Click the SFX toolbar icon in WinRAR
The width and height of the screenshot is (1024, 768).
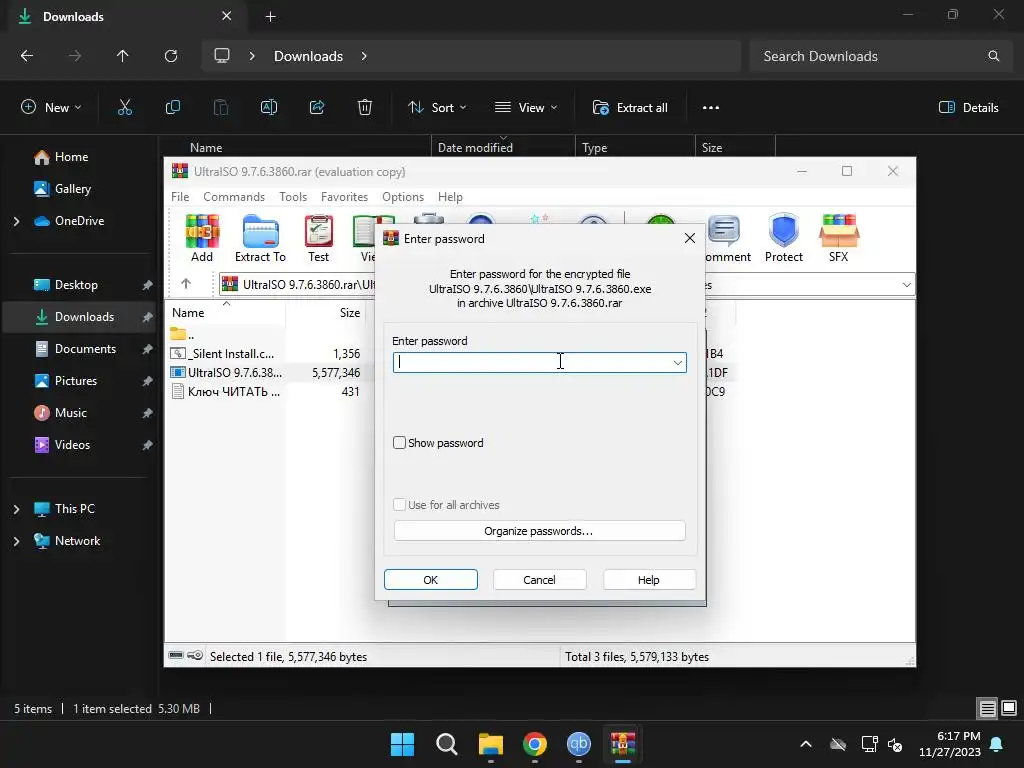(839, 238)
